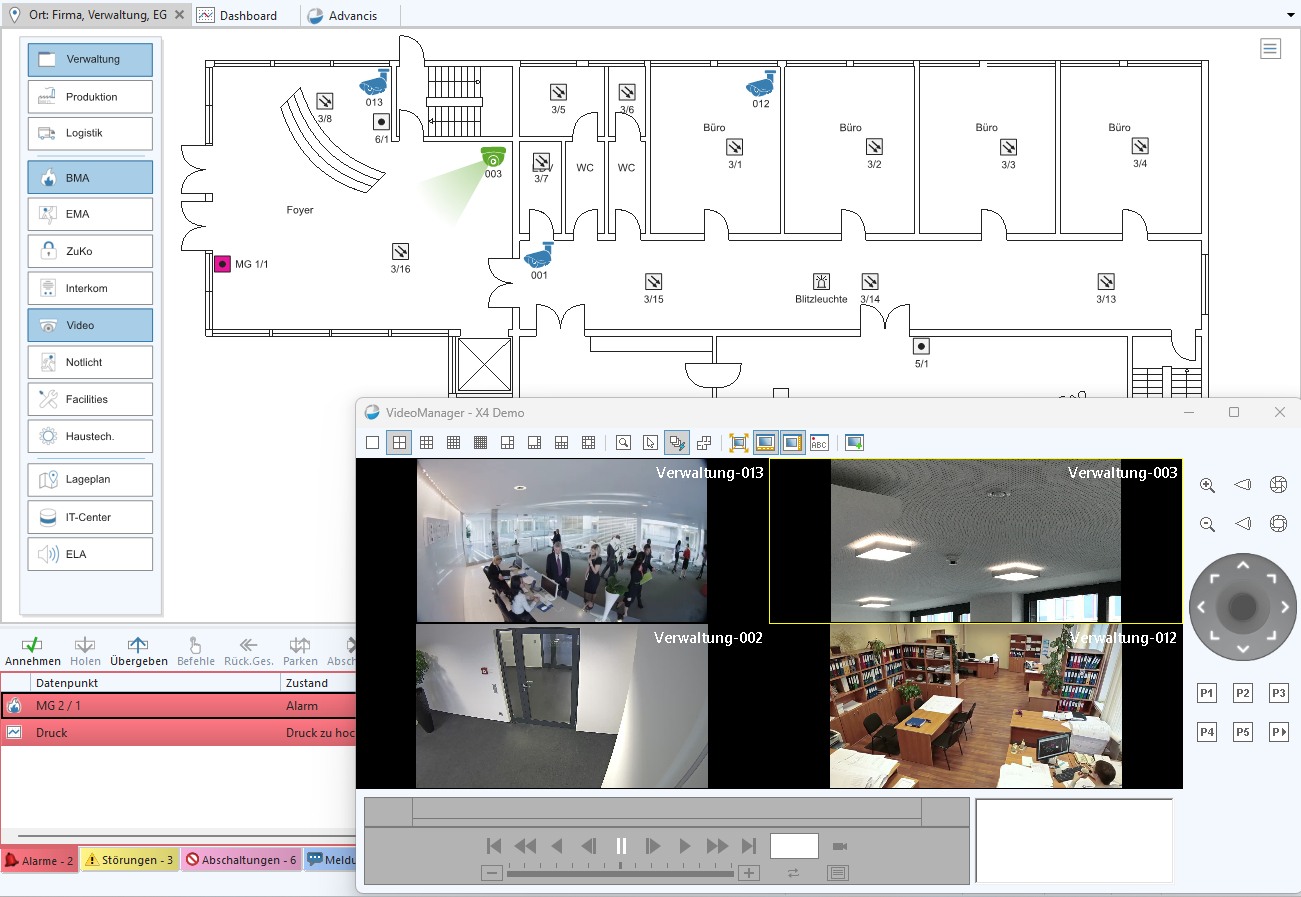
Task: Click the add video window icon
Action: 854,442
